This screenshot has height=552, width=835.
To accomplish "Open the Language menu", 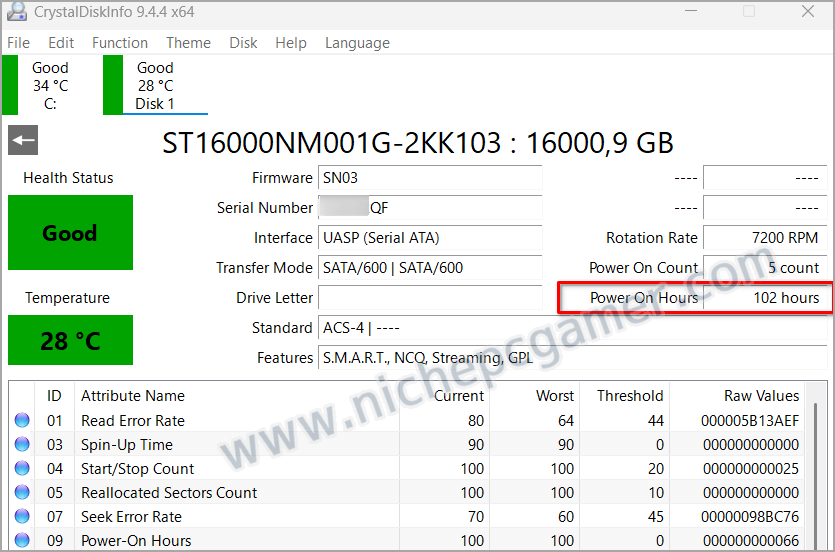I will (357, 43).
